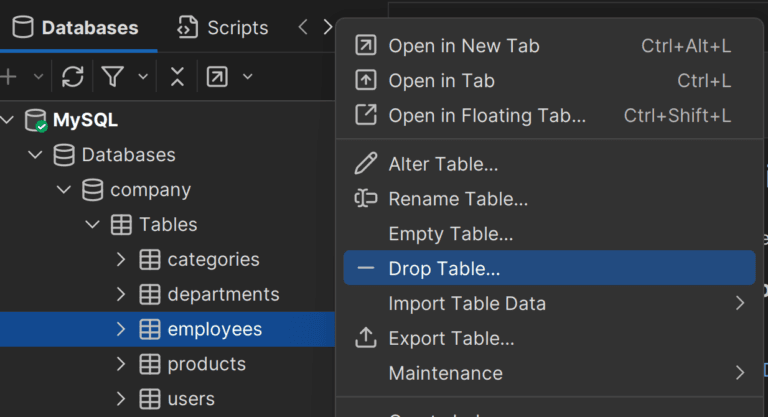Click the open in tab toolbar icon
The image size is (768, 417).
coord(217,76)
